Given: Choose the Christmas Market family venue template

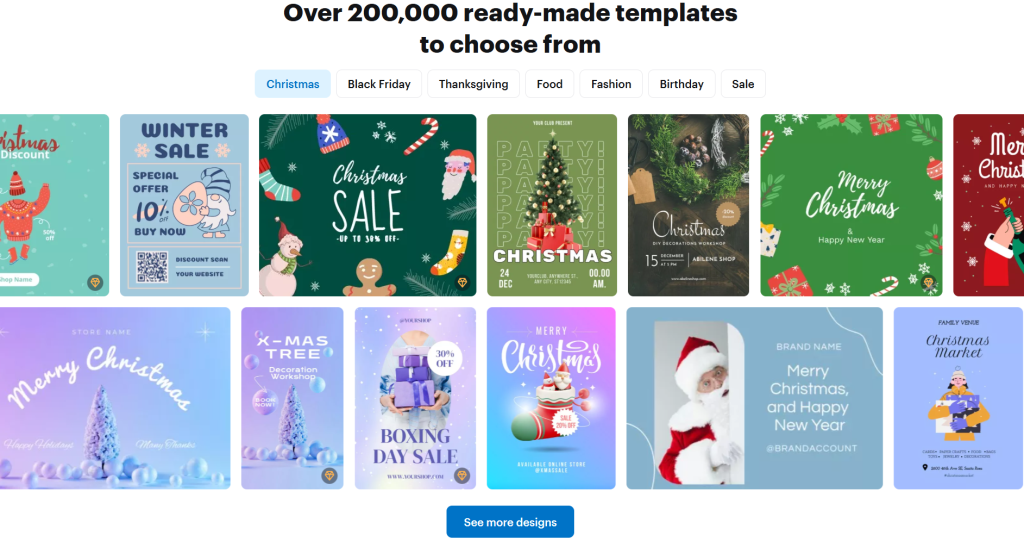Looking at the screenshot, I should point(958,398).
